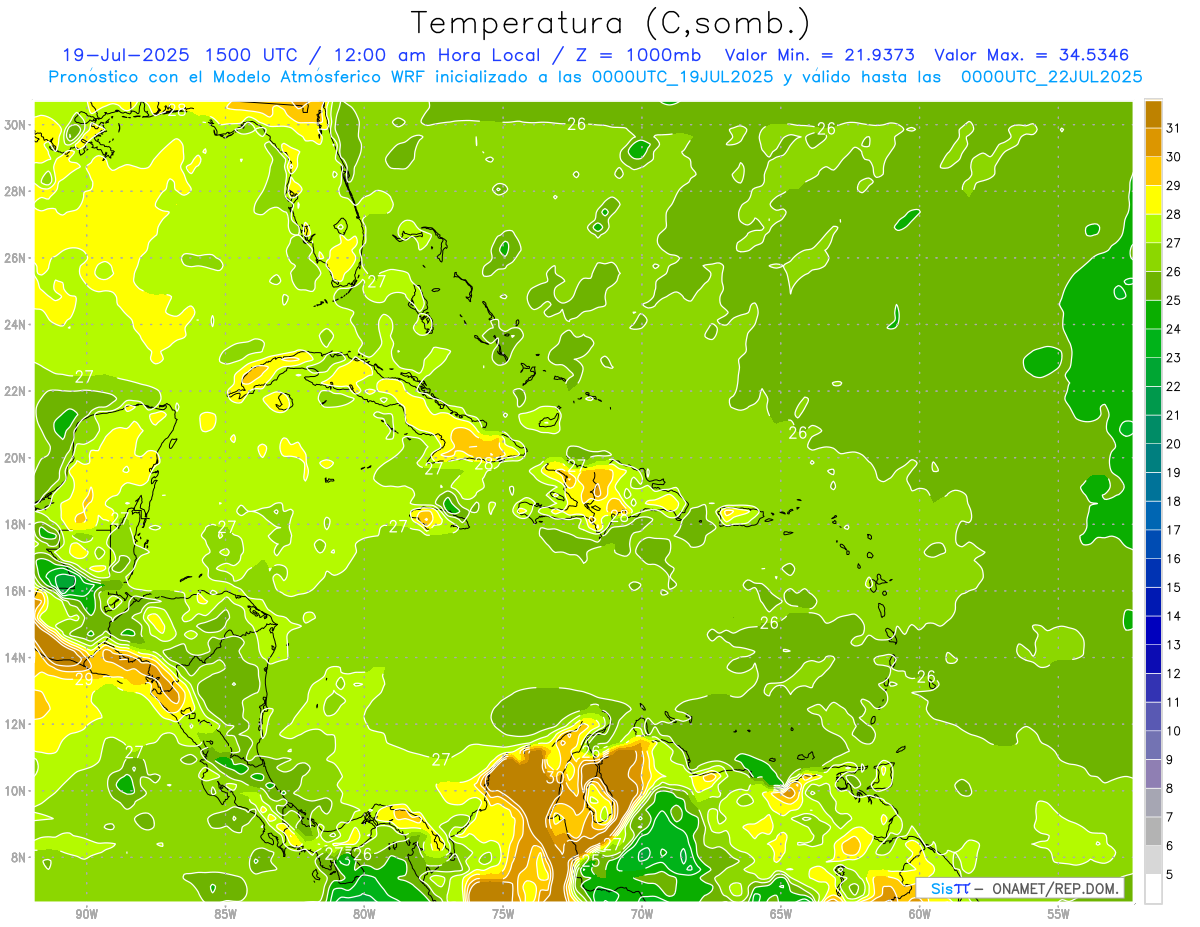
Task: Click the legend scale number 31
Action: tap(1174, 128)
